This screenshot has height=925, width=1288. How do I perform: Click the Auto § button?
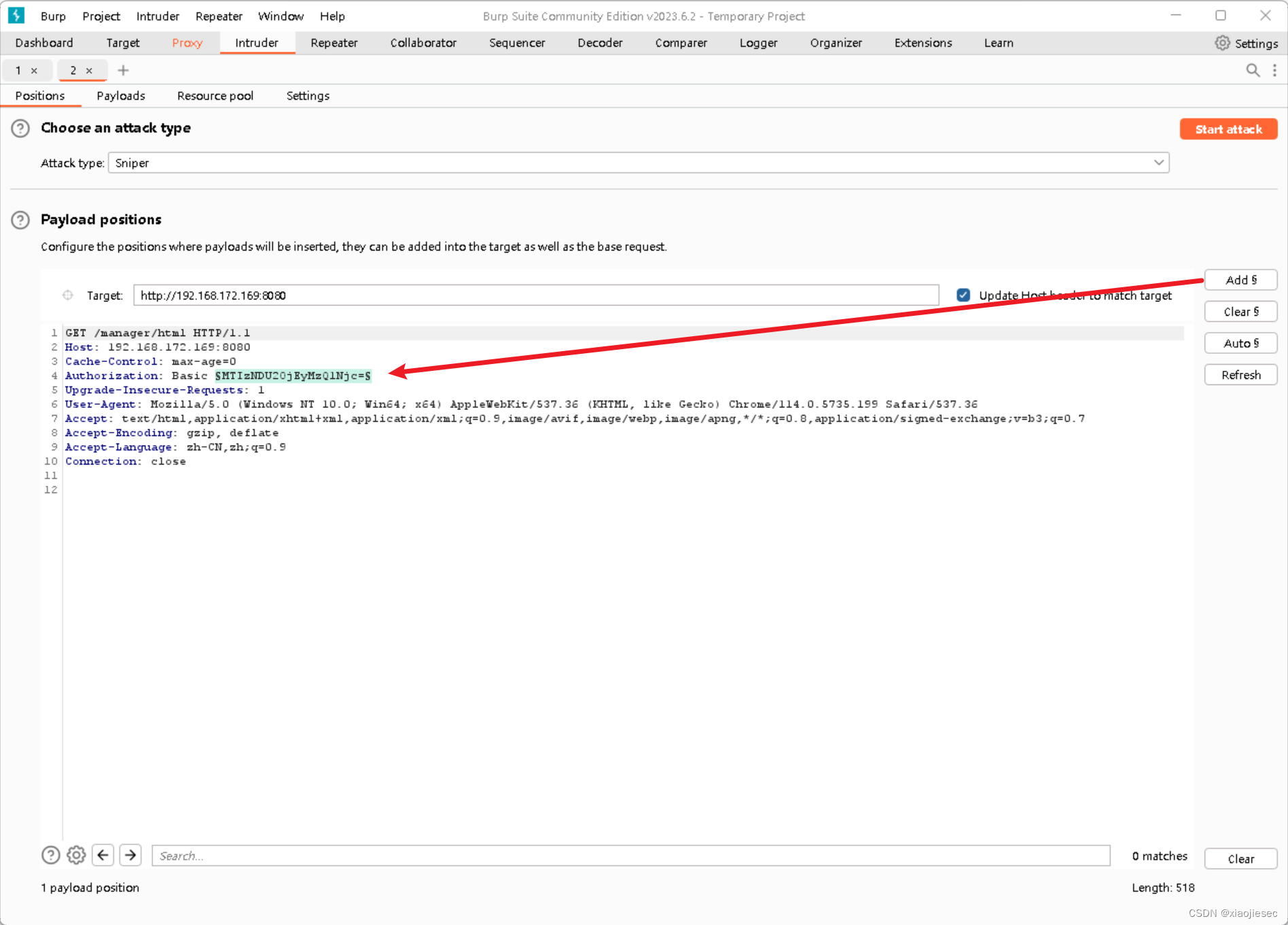1240,343
